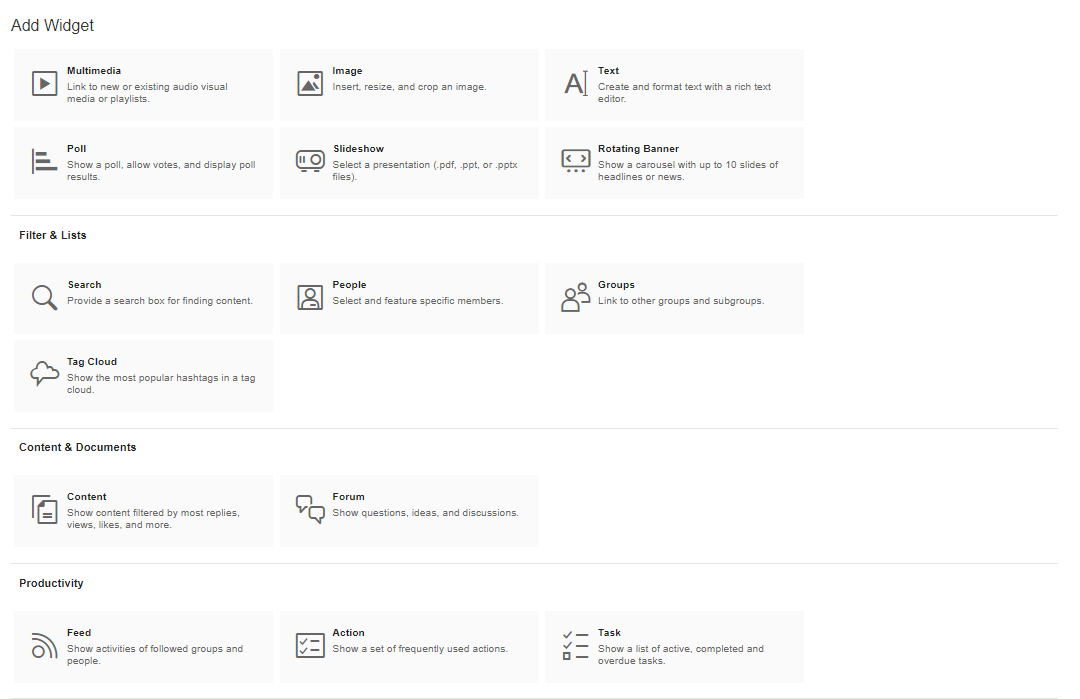Click 'Show content filtered by most replies' text
1080x699 pixels.
click(153, 519)
